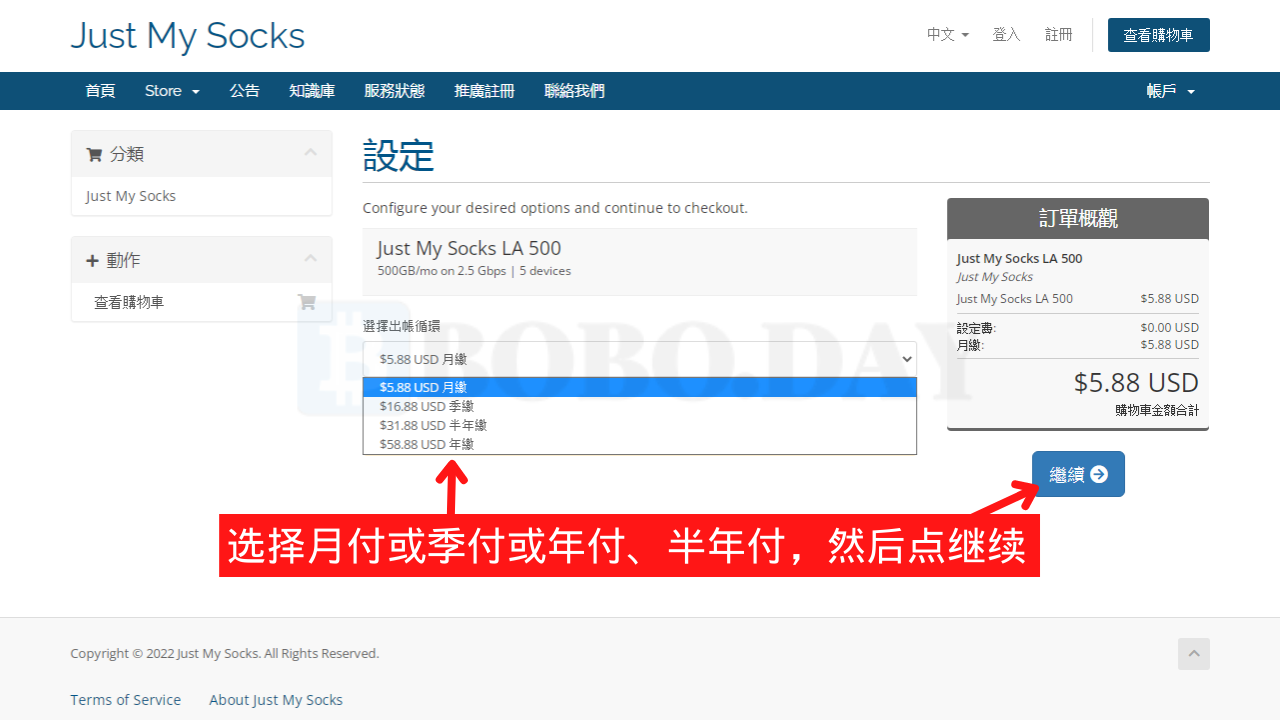1280x720 pixels.
Task: Collapse the 動作 panel chevron
Action: click(310, 259)
